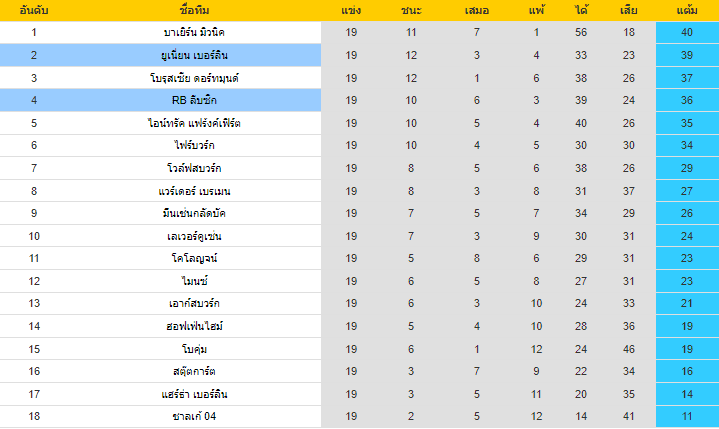
Task: Select the แฮร์ธ่า เบอร์ลิน team name
Action: 194,394
